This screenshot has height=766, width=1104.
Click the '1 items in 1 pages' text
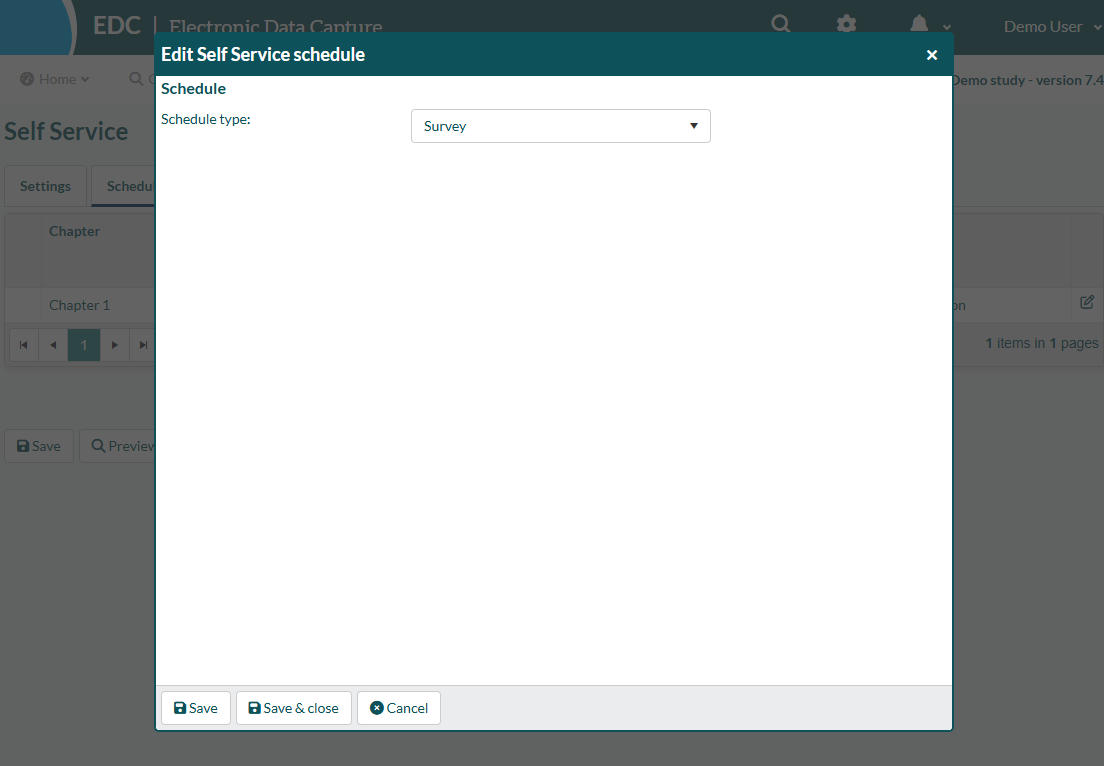[1041, 343]
